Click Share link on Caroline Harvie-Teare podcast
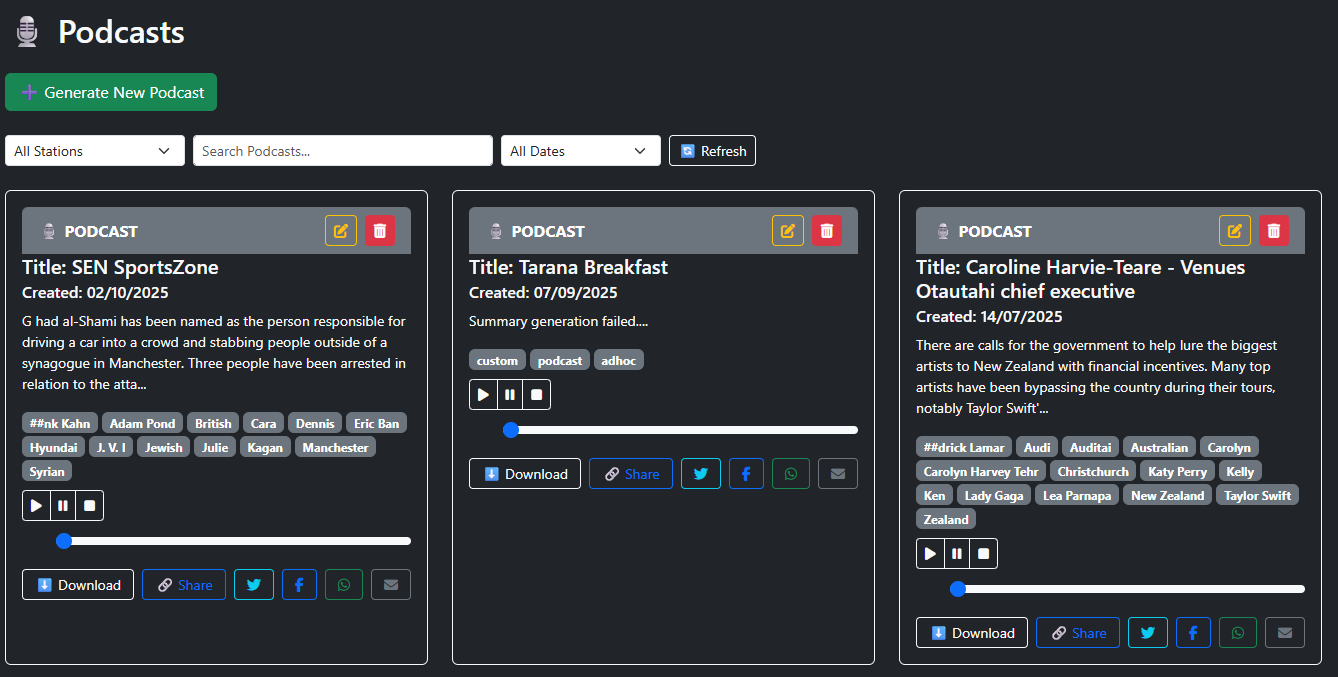Image resolution: width=1338 pixels, height=677 pixels. click(1077, 633)
